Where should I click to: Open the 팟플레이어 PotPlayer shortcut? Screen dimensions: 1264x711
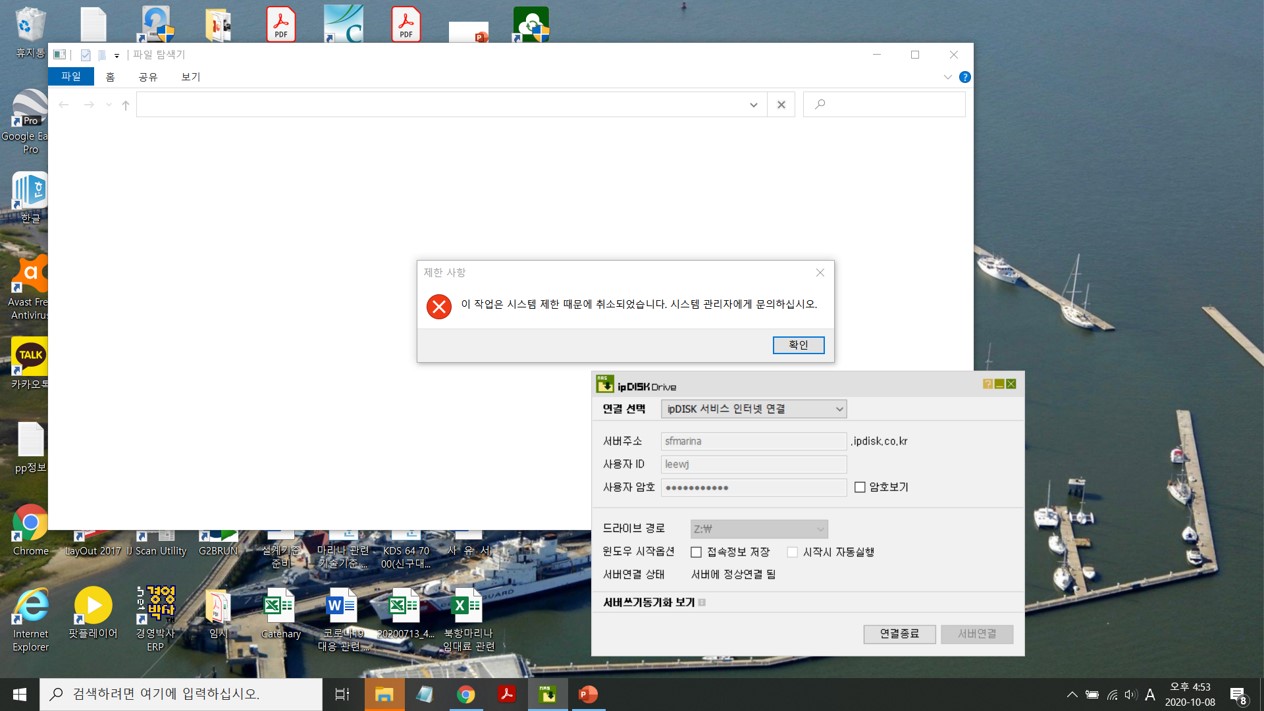93,613
